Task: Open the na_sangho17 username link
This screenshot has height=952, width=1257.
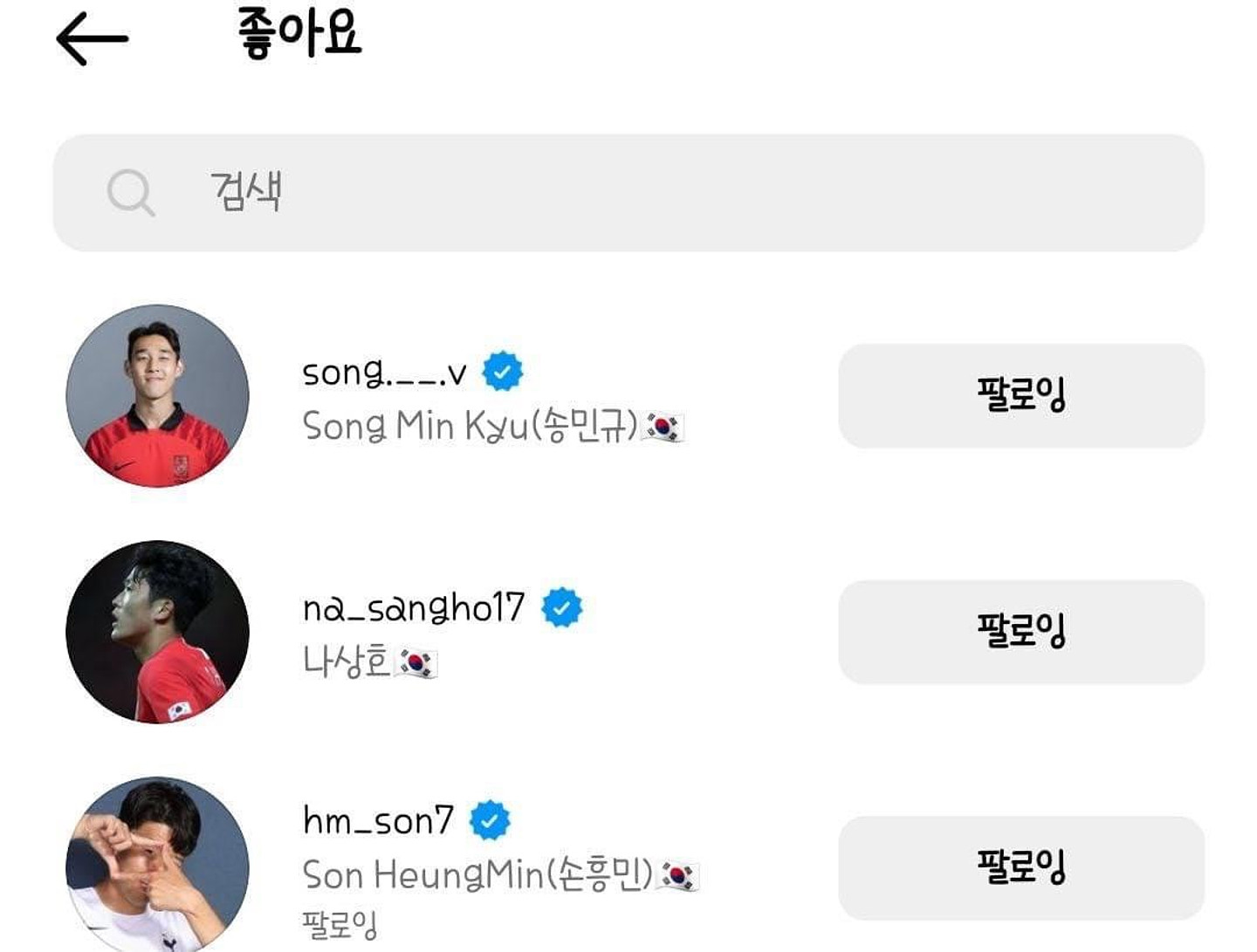Action: (x=413, y=608)
